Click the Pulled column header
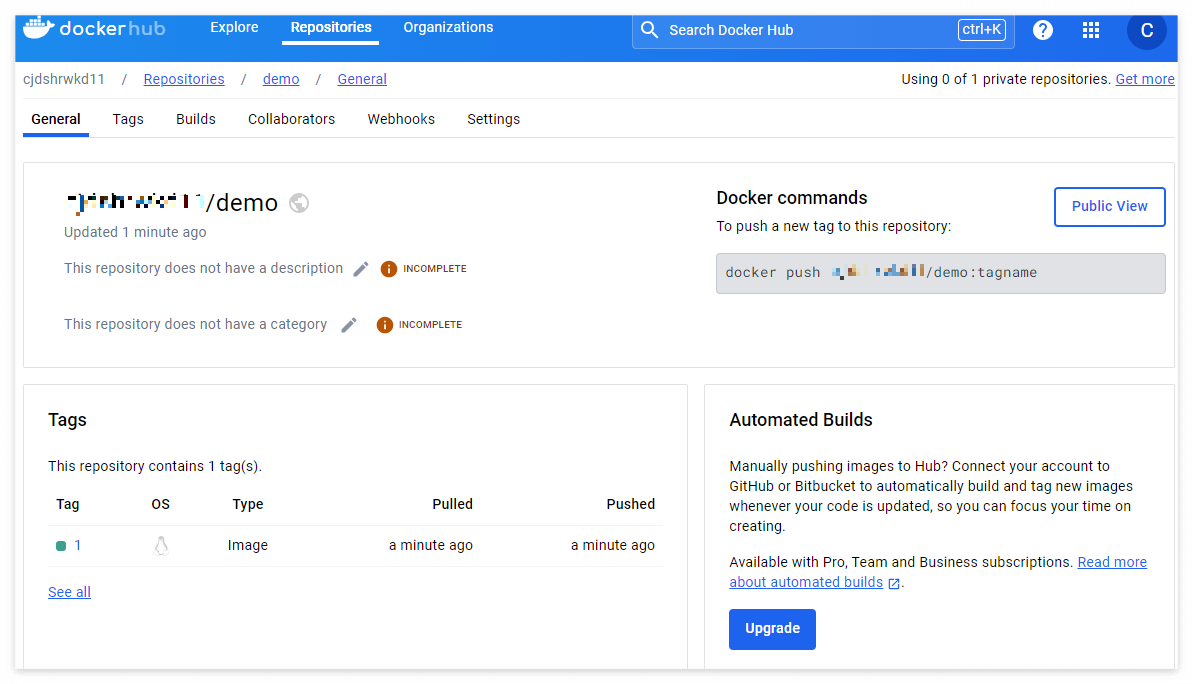The image size is (1193, 684). [453, 504]
